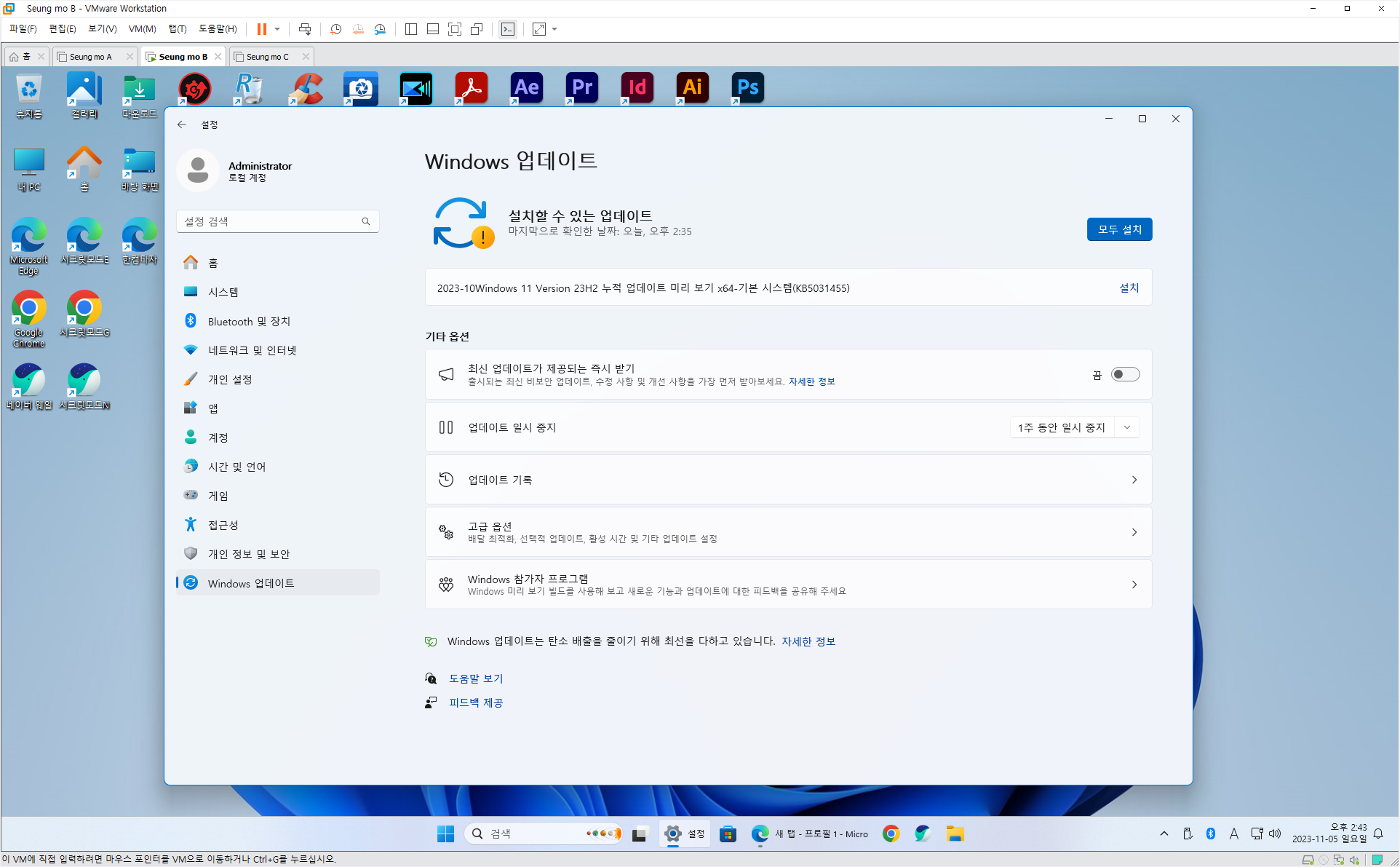Screen dimensions: 1400x867
Task: Click the take snapshot toolbar icon
Action: (335, 29)
